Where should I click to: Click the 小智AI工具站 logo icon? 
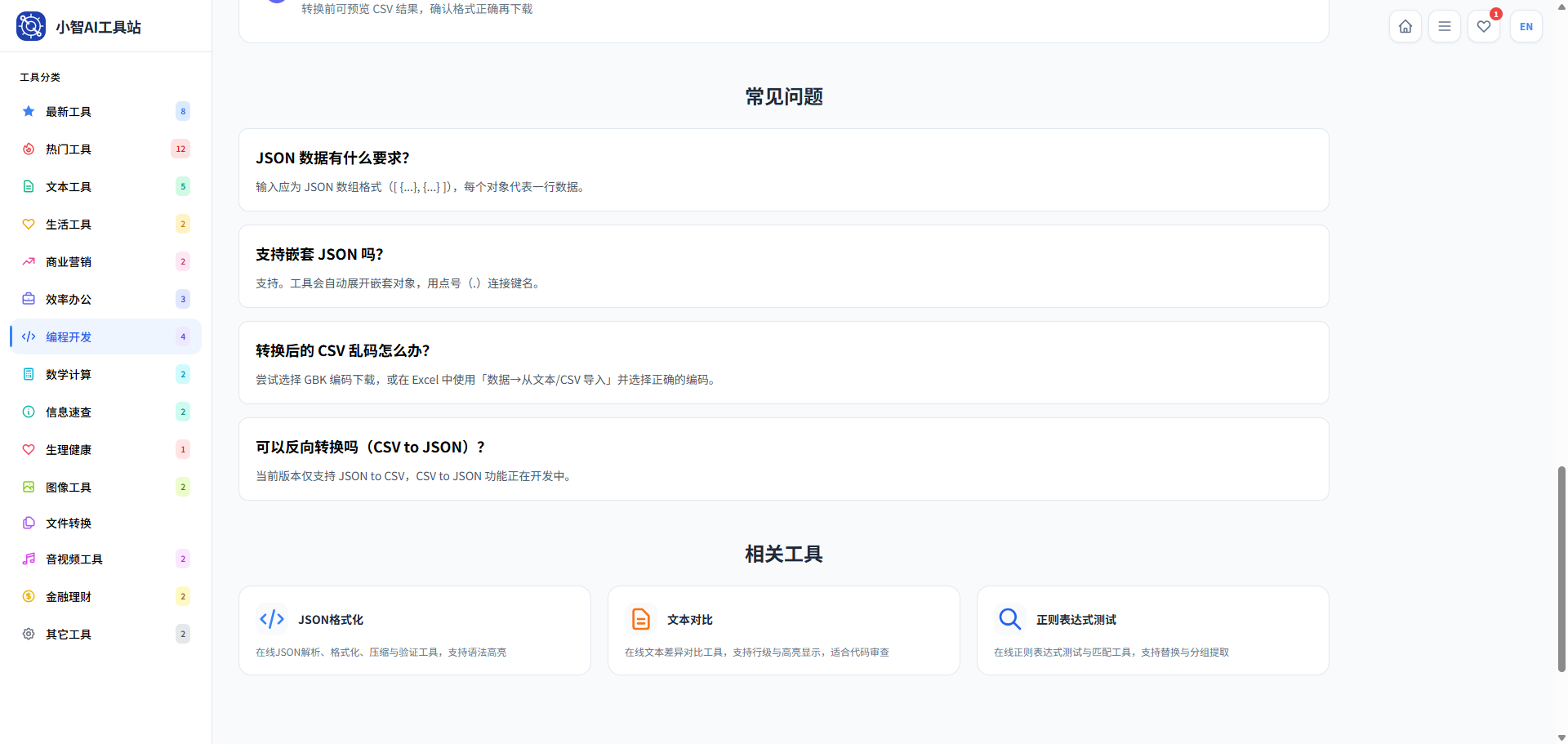pyautogui.click(x=31, y=26)
